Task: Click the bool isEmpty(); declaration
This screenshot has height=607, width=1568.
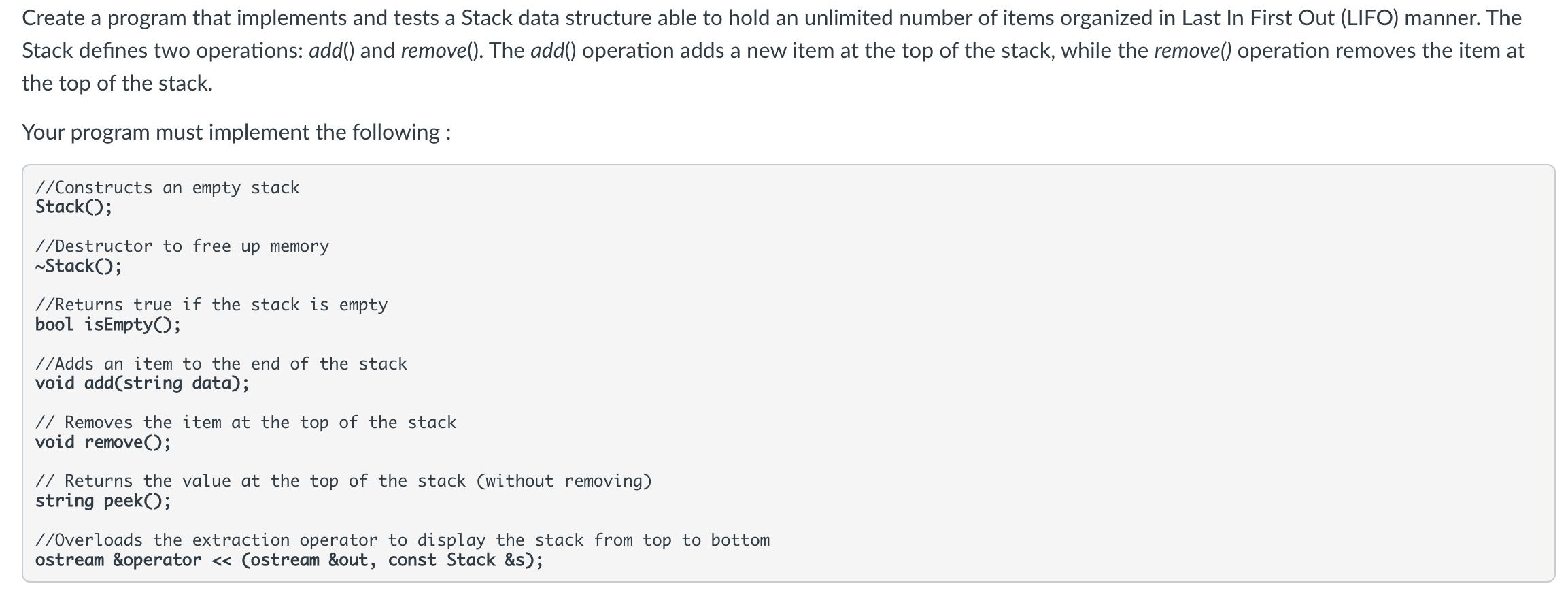Action: [108, 325]
